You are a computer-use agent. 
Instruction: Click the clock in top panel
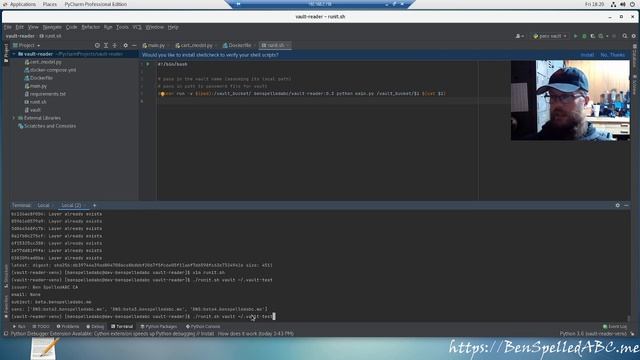[x=594, y=4]
